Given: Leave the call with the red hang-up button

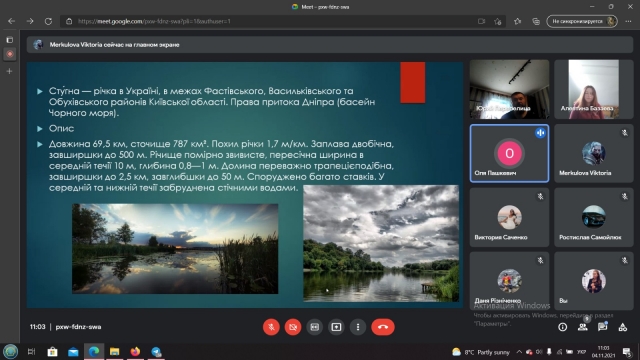Looking at the screenshot, I should 383,327.
